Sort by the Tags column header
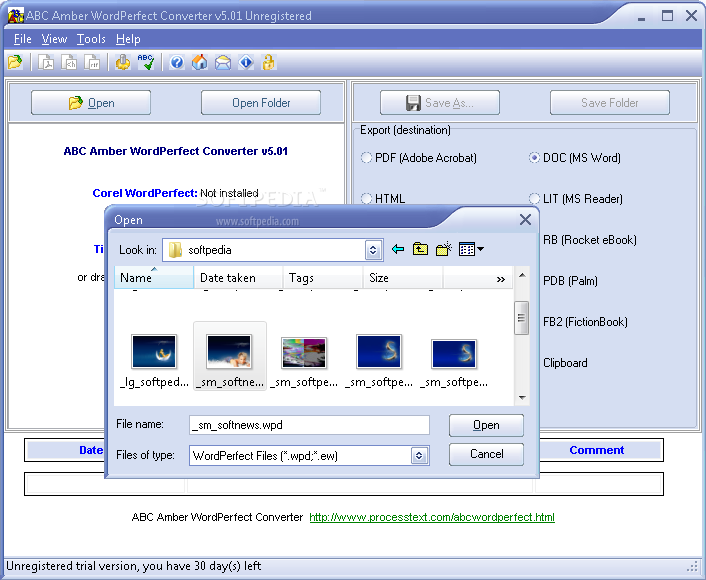 point(323,277)
